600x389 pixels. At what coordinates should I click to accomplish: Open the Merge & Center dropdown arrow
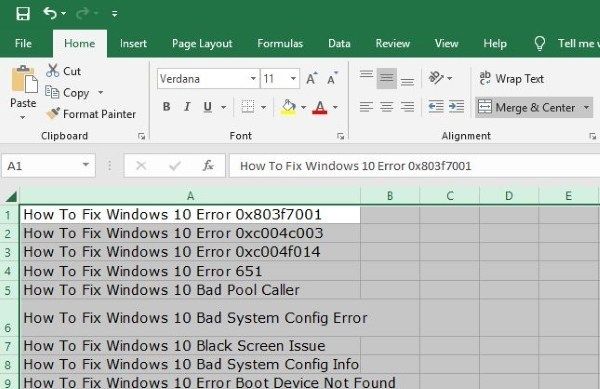point(587,107)
